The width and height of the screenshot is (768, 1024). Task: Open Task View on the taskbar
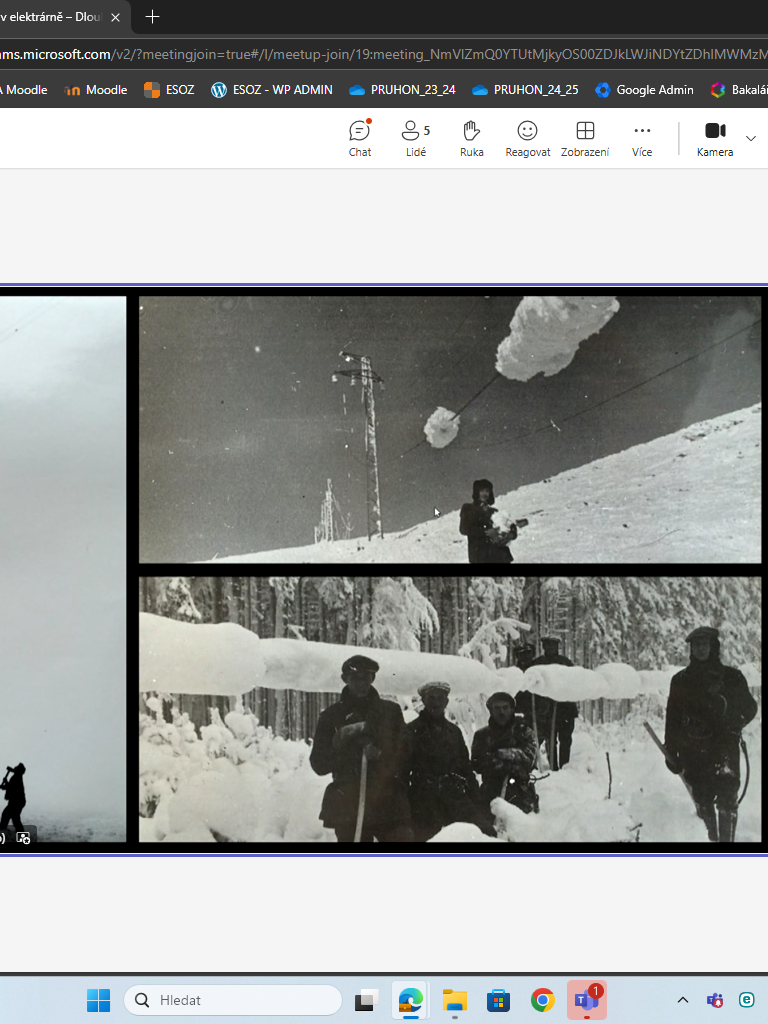[366, 1000]
